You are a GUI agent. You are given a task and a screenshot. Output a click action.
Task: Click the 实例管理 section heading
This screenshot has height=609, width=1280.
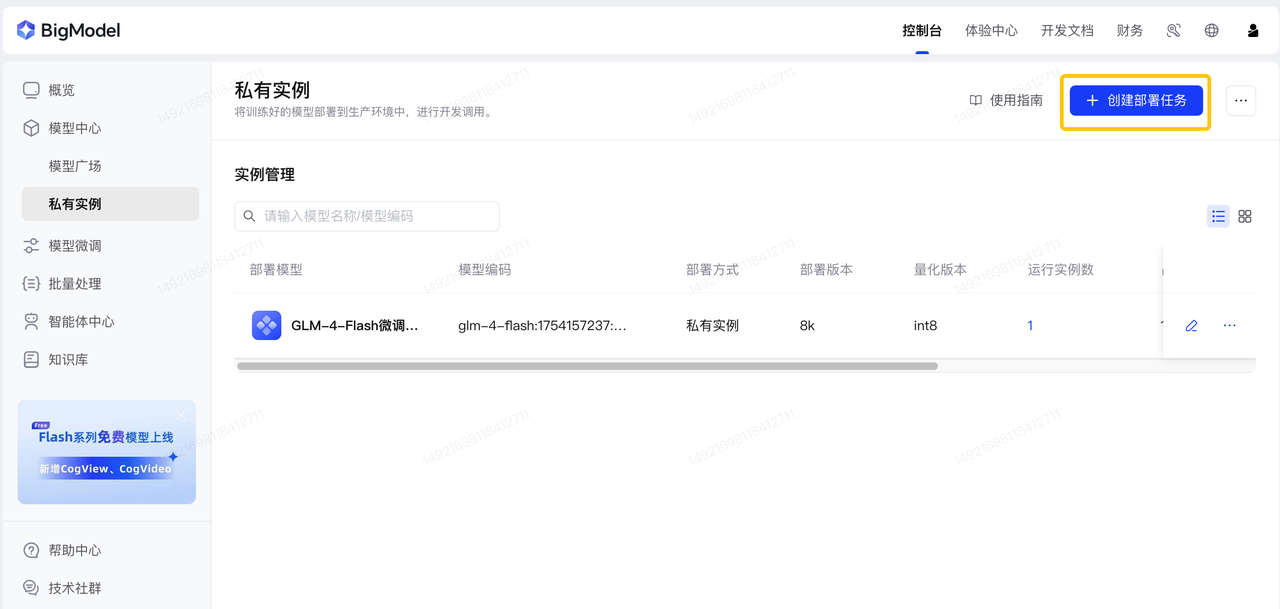tap(265, 175)
